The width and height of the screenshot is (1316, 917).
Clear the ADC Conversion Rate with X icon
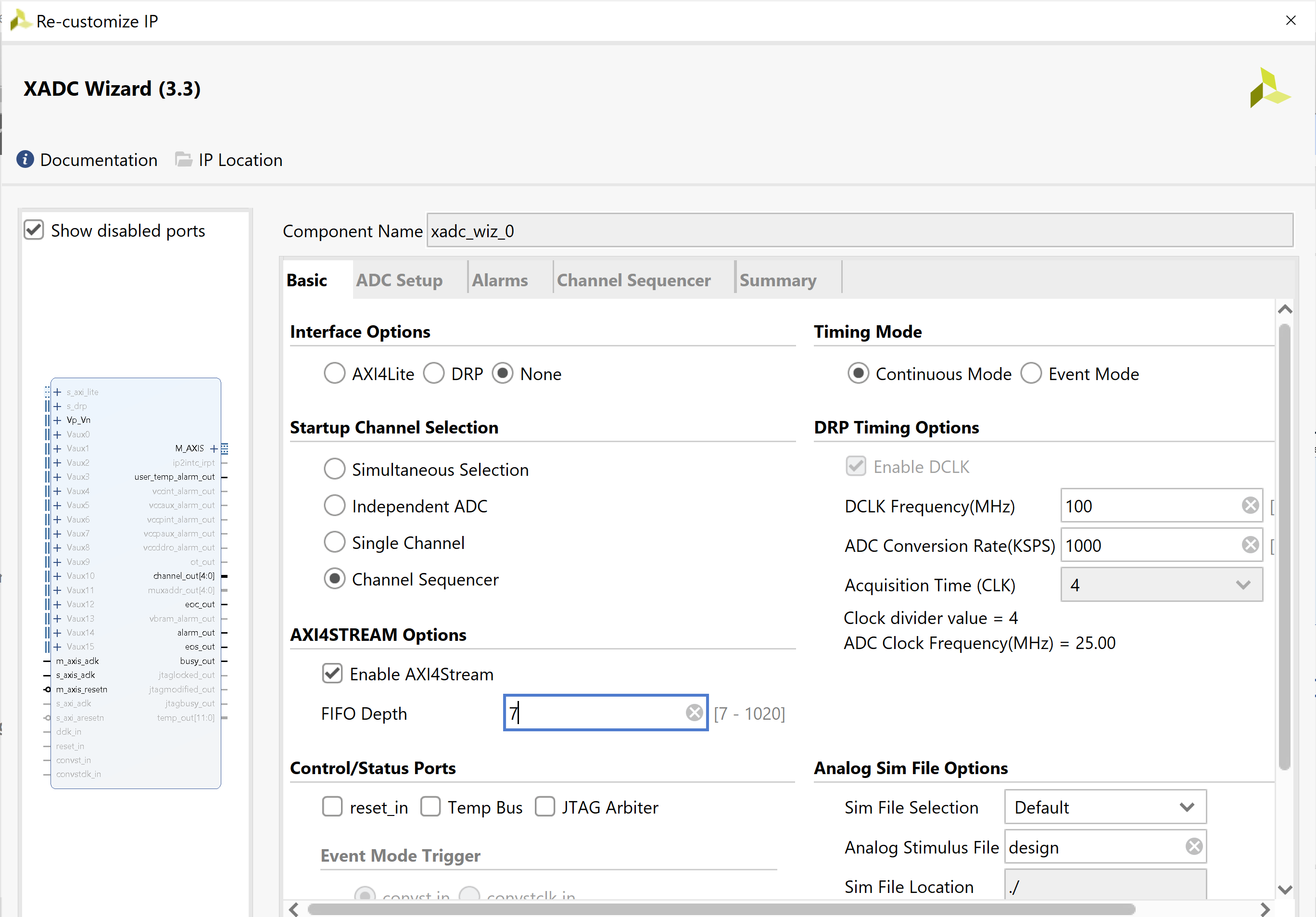(1250, 545)
